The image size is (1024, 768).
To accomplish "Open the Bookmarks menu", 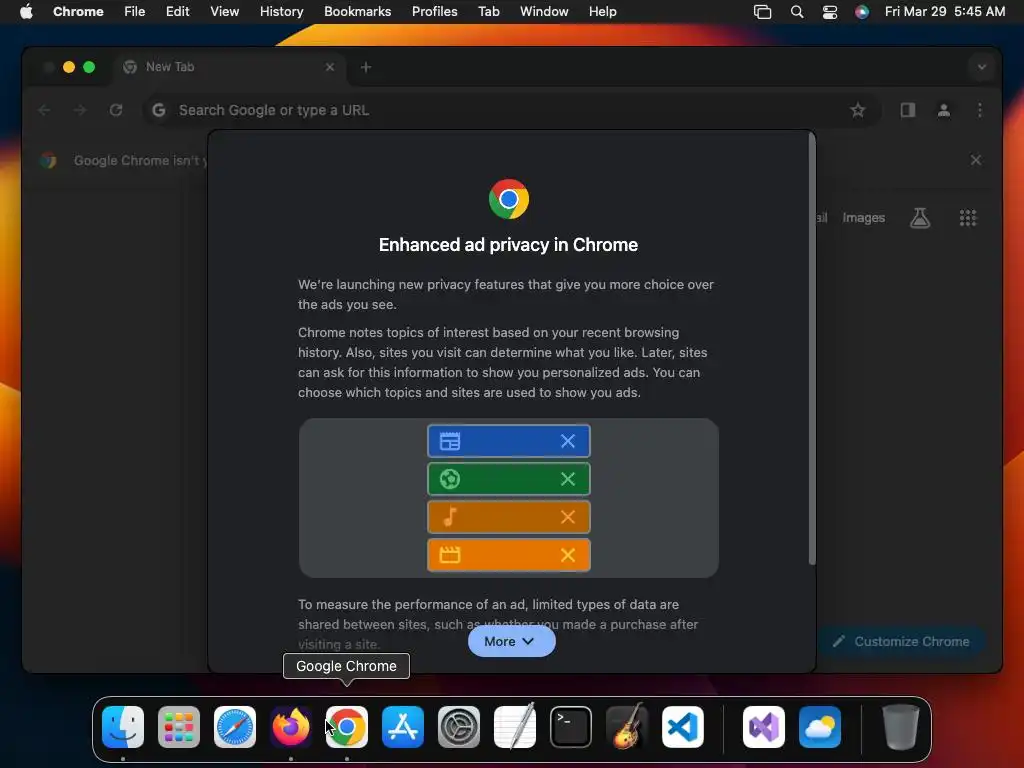I will pyautogui.click(x=358, y=12).
